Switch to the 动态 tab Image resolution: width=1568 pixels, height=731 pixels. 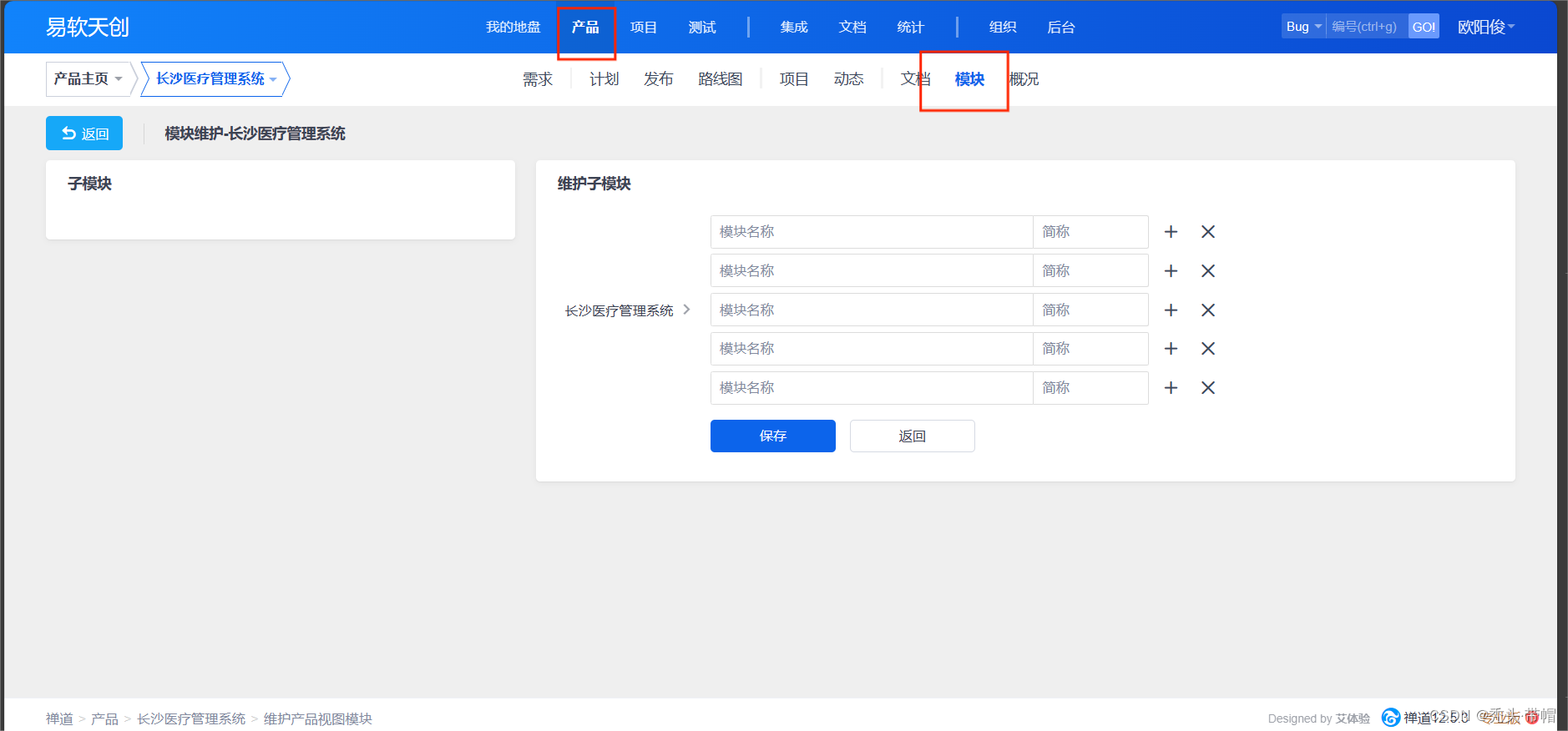click(848, 79)
